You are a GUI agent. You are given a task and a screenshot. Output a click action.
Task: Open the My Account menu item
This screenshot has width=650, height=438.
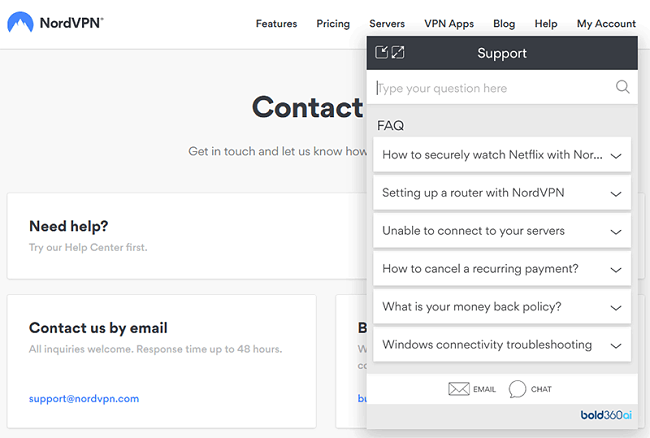pos(606,24)
